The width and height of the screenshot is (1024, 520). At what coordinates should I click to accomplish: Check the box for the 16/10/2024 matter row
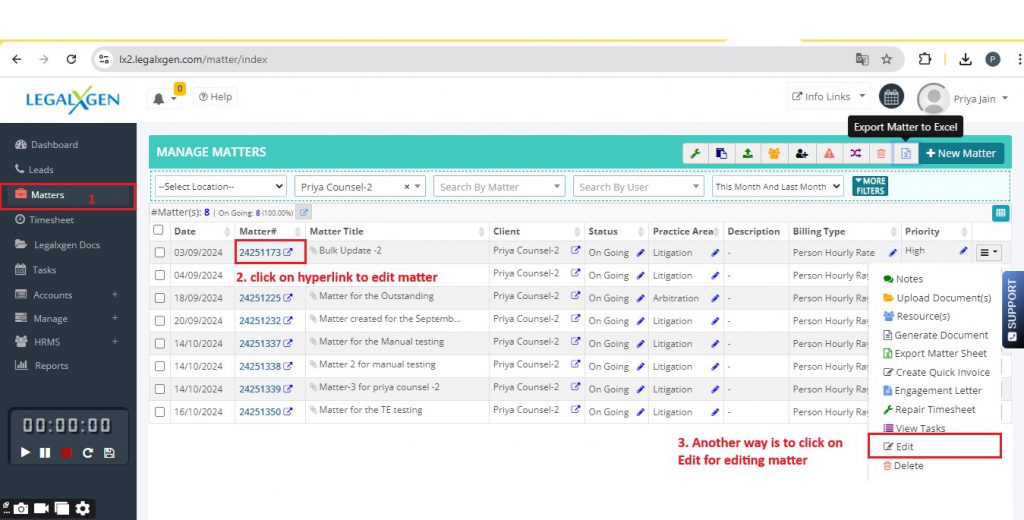click(x=160, y=411)
